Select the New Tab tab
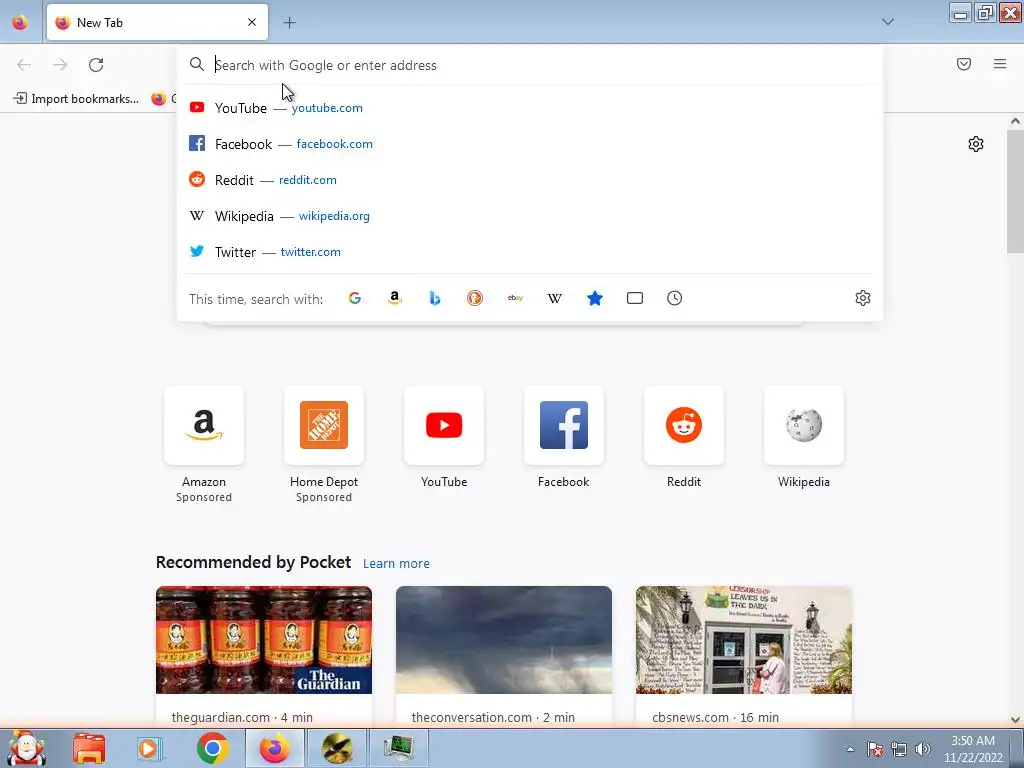 [x=157, y=22]
